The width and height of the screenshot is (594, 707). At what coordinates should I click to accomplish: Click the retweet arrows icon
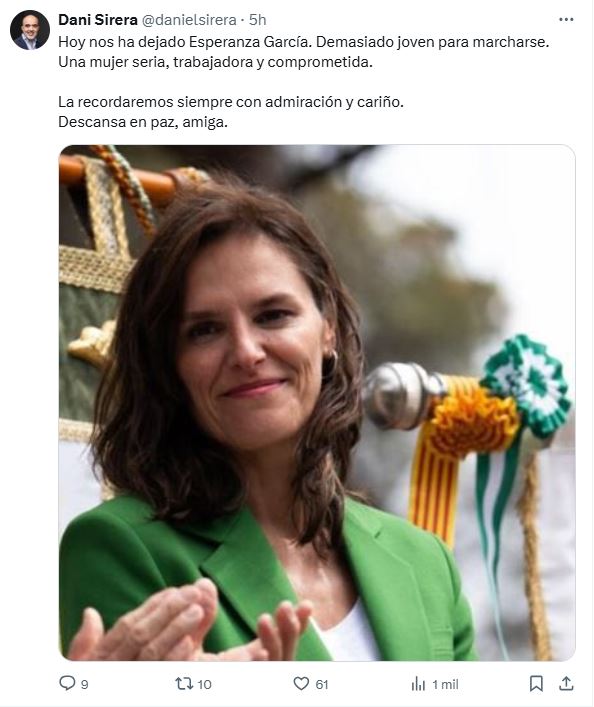point(184,684)
